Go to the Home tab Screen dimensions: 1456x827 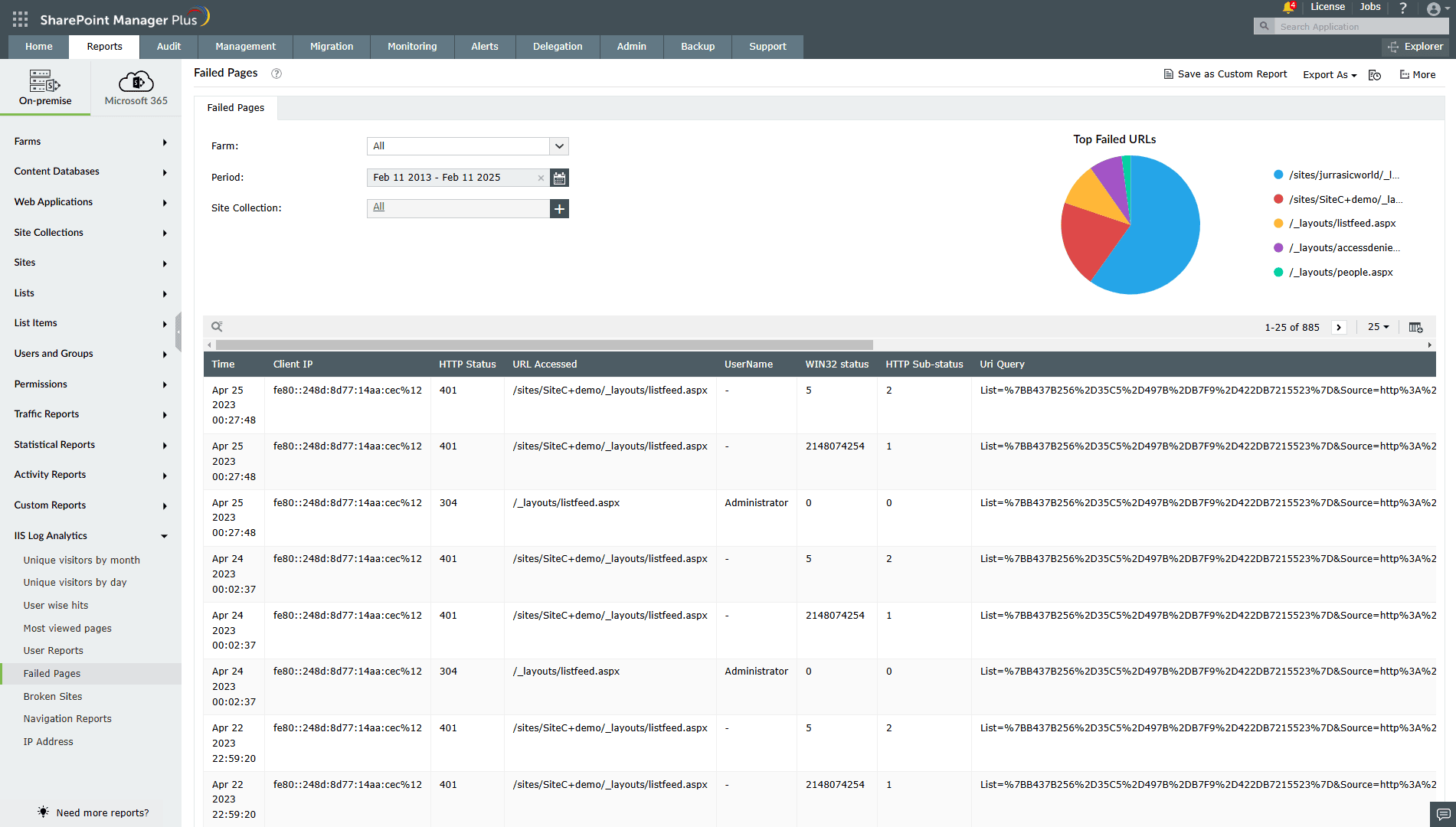pyautogui.click(x=39, y=47)
